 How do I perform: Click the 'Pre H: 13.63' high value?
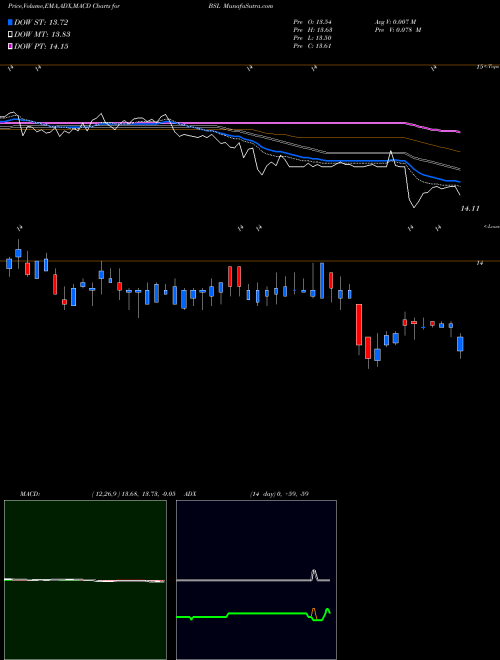point(312,30)
